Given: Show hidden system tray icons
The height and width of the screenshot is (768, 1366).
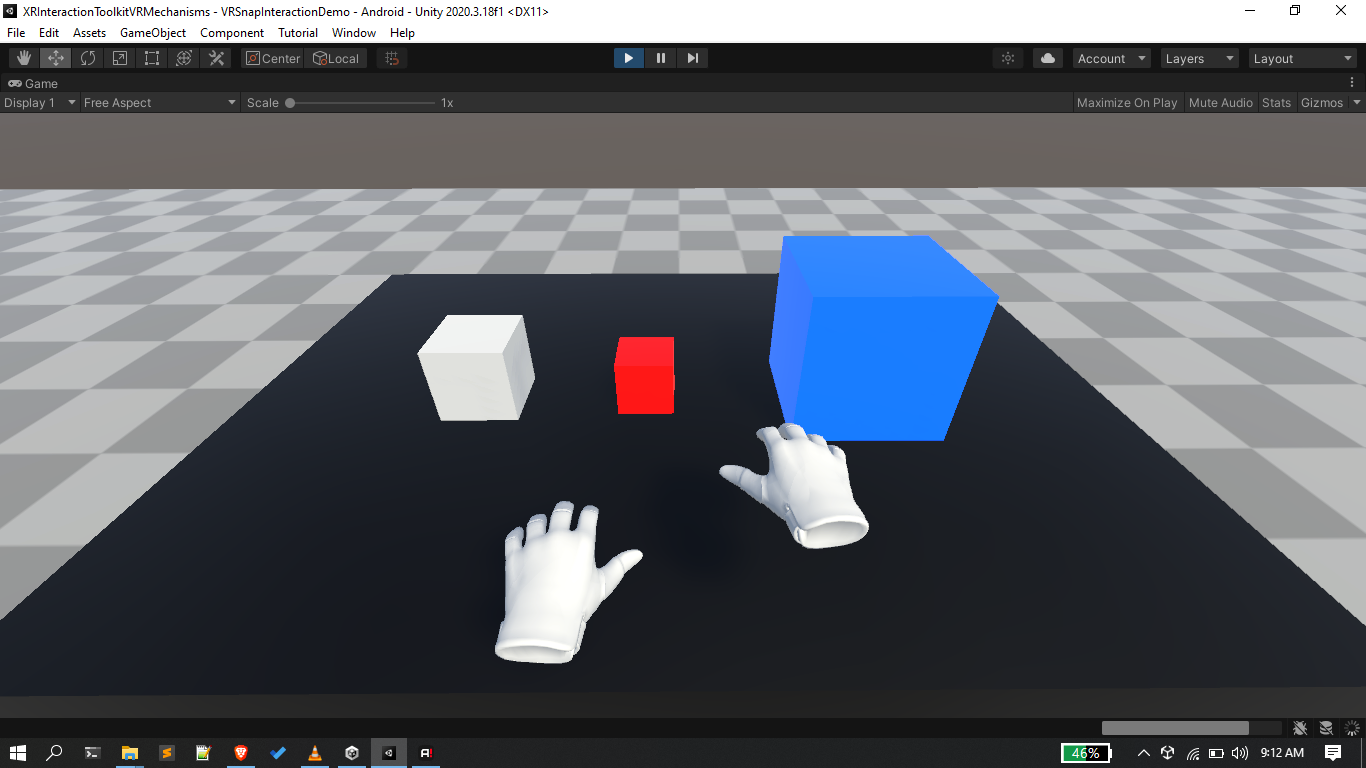Looking at the screenshot, I should click(1144, 753).
